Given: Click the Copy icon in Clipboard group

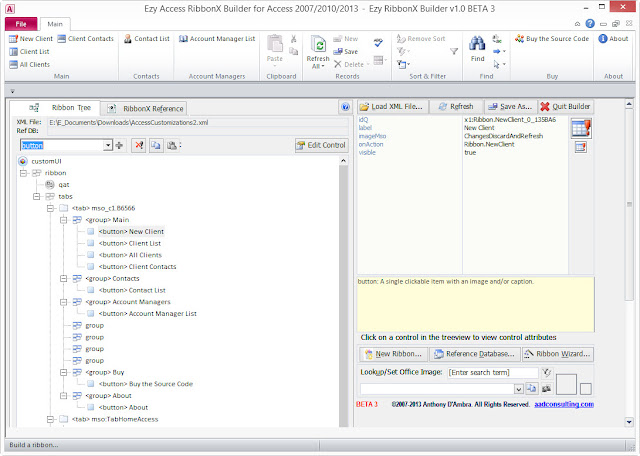Looking at the screenshot, I should pos(293,51).
